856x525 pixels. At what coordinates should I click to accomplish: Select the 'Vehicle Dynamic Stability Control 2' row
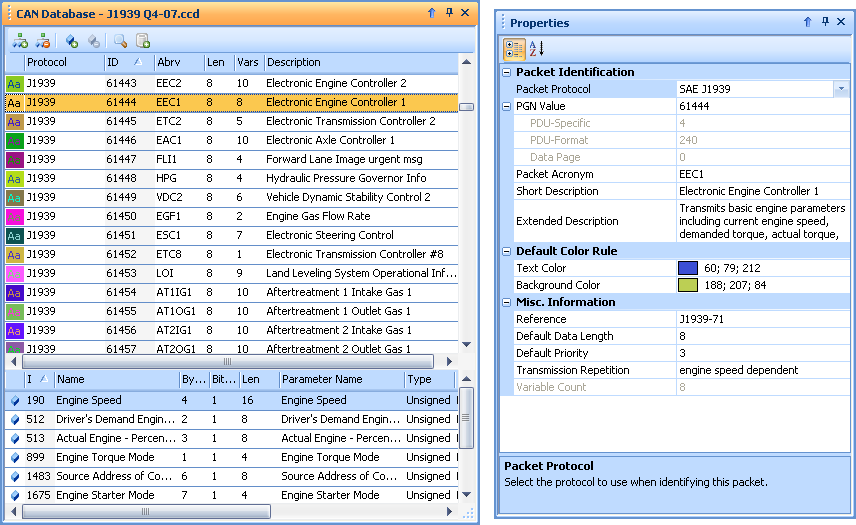(x=231, y=197)
